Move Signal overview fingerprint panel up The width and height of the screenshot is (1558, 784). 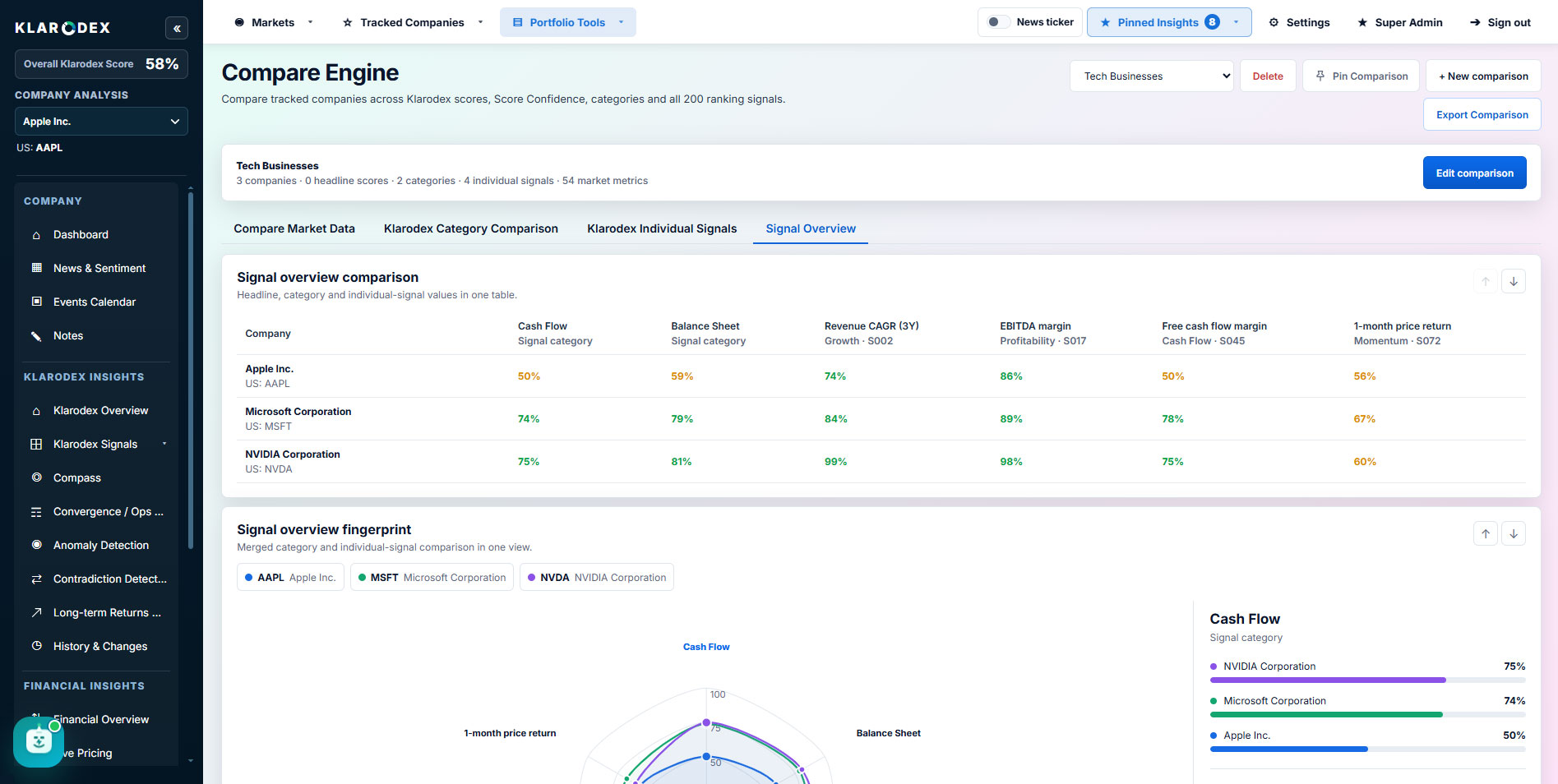1485,533
